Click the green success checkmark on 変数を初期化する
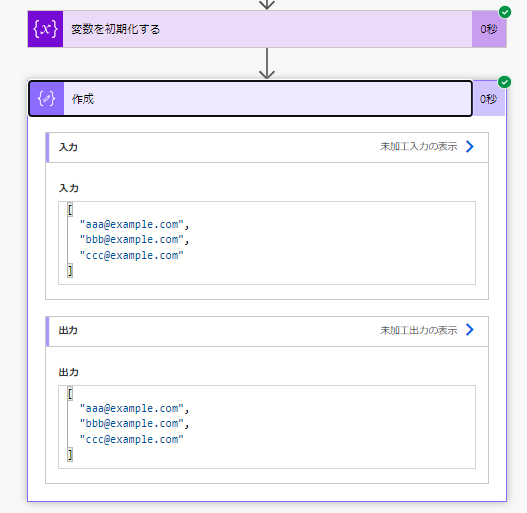 505,12
